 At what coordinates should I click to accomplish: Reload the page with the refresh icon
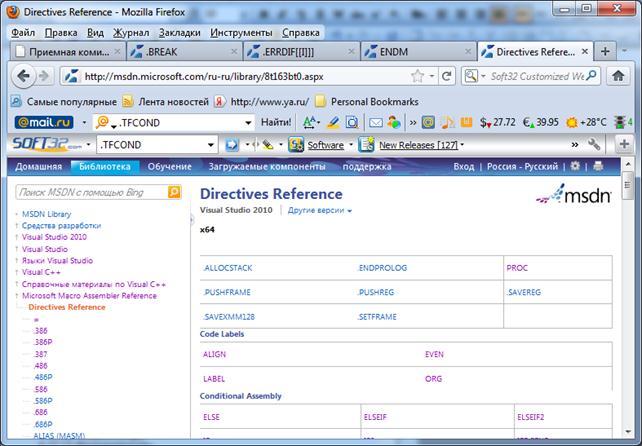tap(447, 76)
